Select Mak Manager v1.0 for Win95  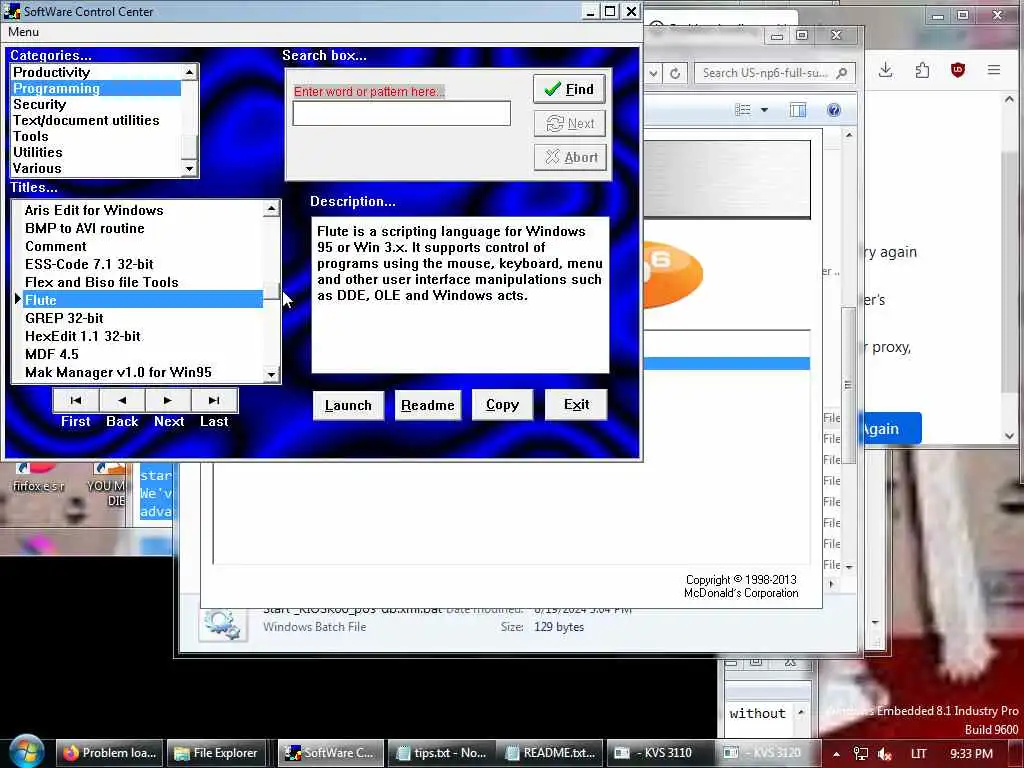pyautogui.click(x=142, y=372)
